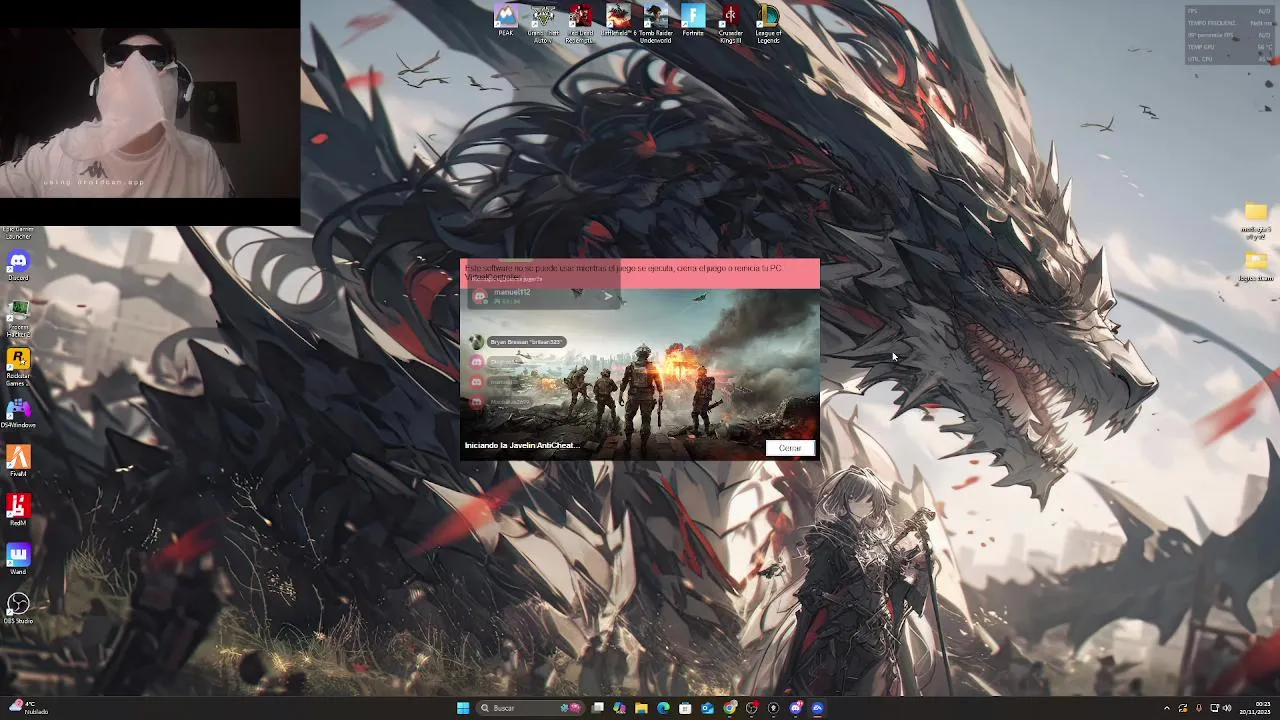Click 'Iniciando la Javelin AntiCheat' status text
Image resolution: width=1280 pixels, height=720 pixels.
[x=522, y=446]
